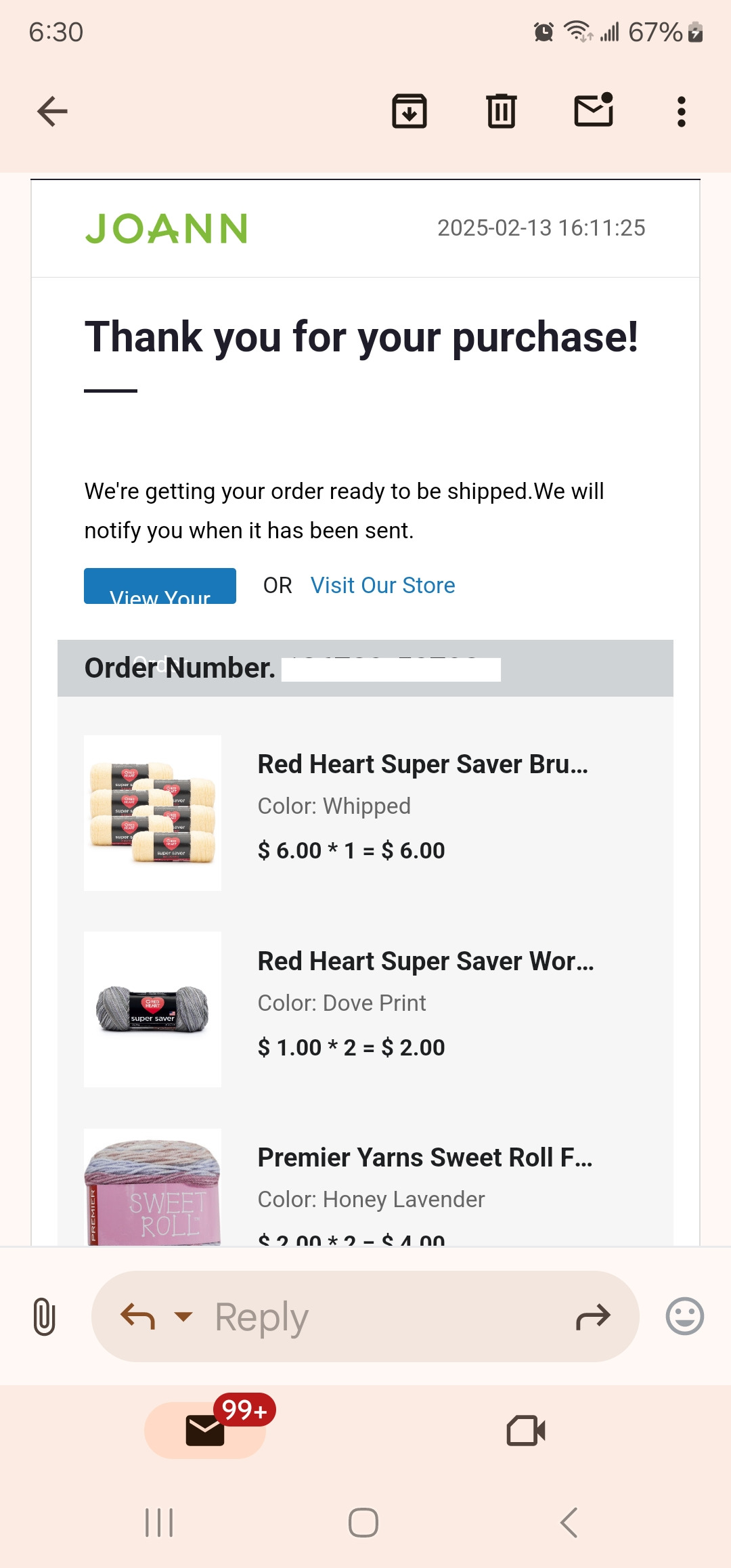
Task: Delete the email with trash icon
Action: [x=502, y=112]
